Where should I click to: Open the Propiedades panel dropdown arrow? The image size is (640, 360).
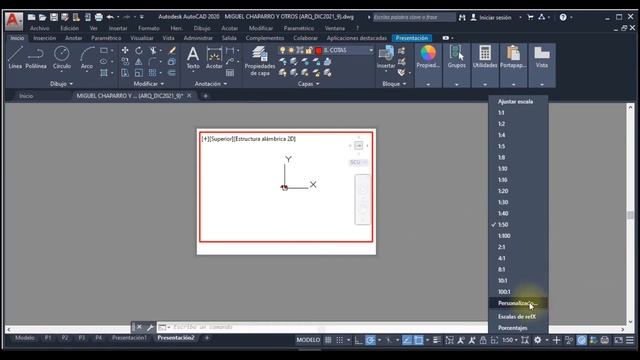tap(428, 84)
